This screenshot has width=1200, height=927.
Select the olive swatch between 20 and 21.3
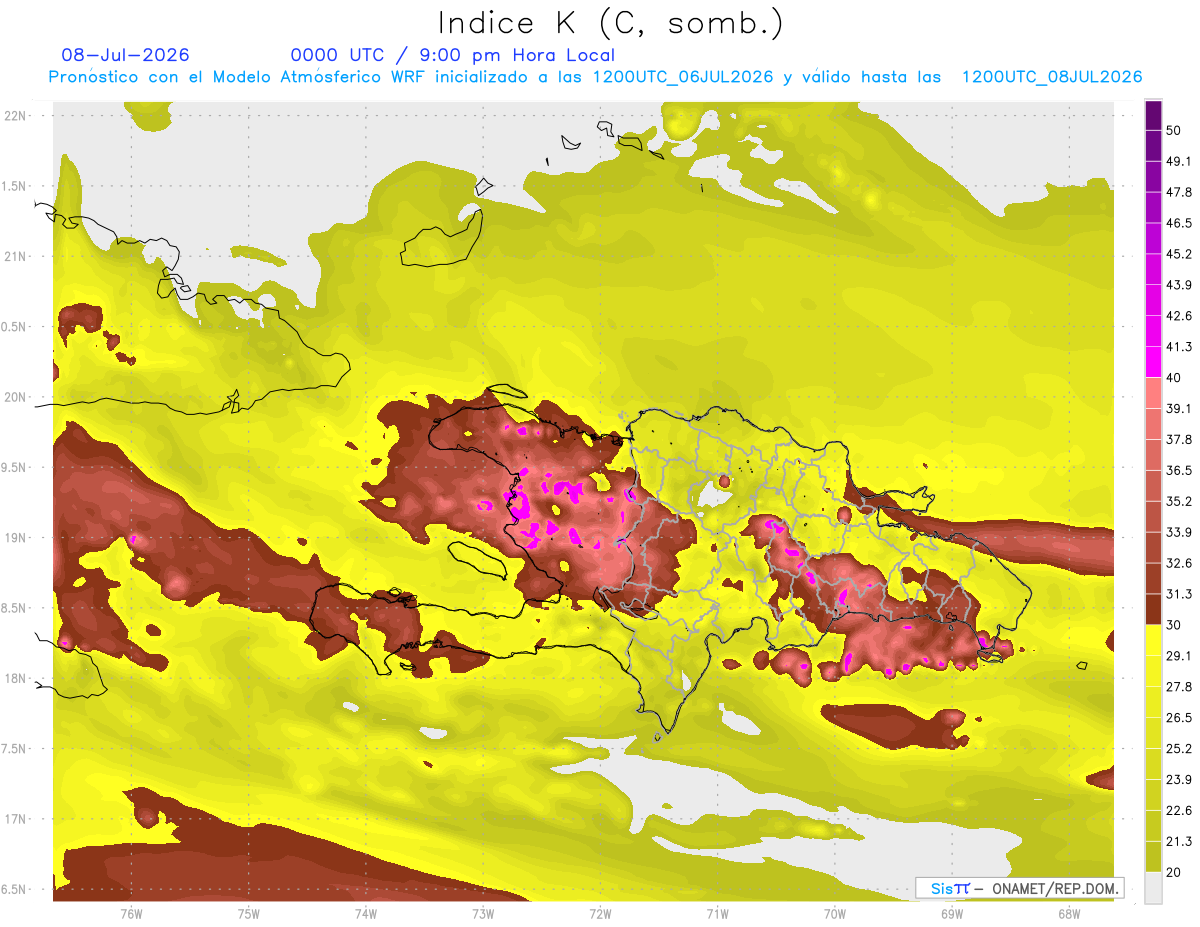pyautogui.click(x=1153, y=856)
